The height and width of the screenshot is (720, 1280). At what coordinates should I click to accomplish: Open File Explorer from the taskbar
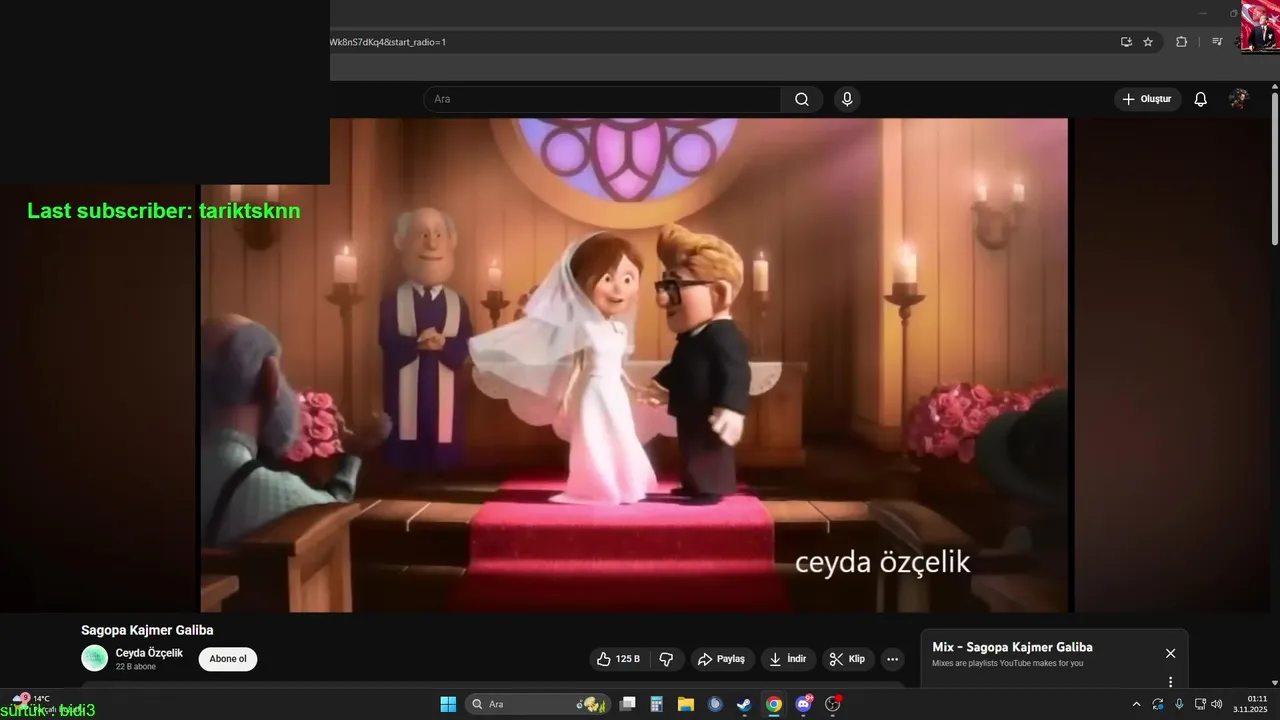click(x=686, y=704)
